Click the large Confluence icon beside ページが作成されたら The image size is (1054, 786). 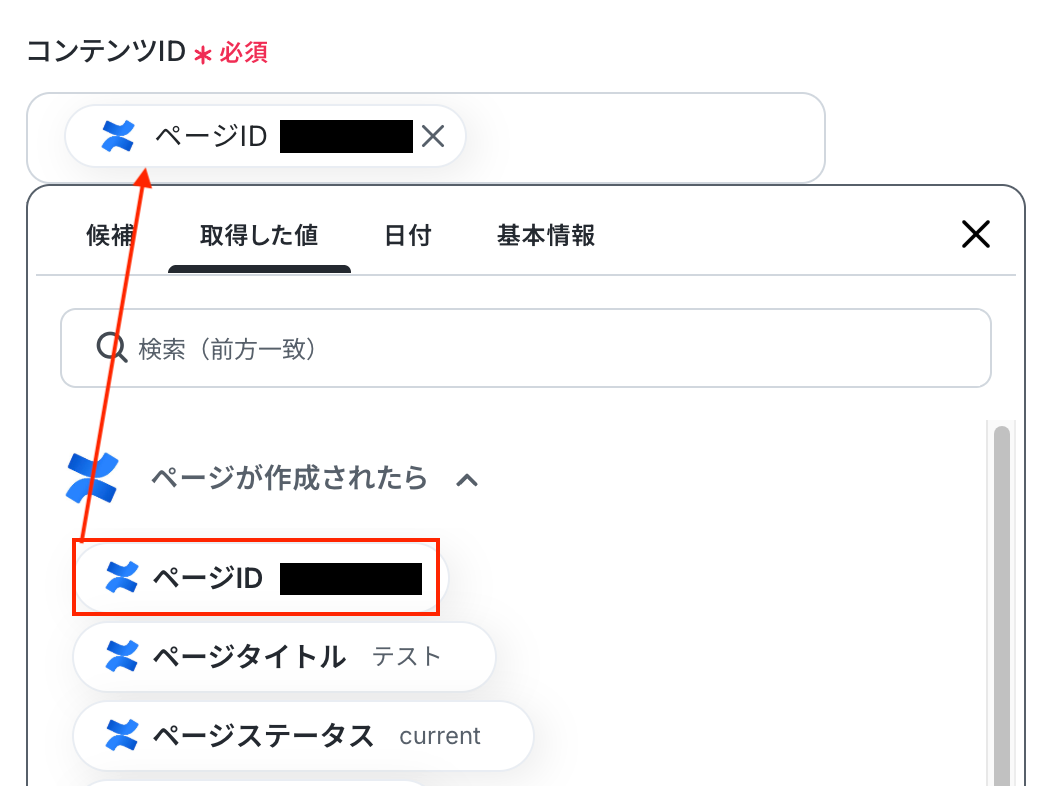click(x=93, y=478)
